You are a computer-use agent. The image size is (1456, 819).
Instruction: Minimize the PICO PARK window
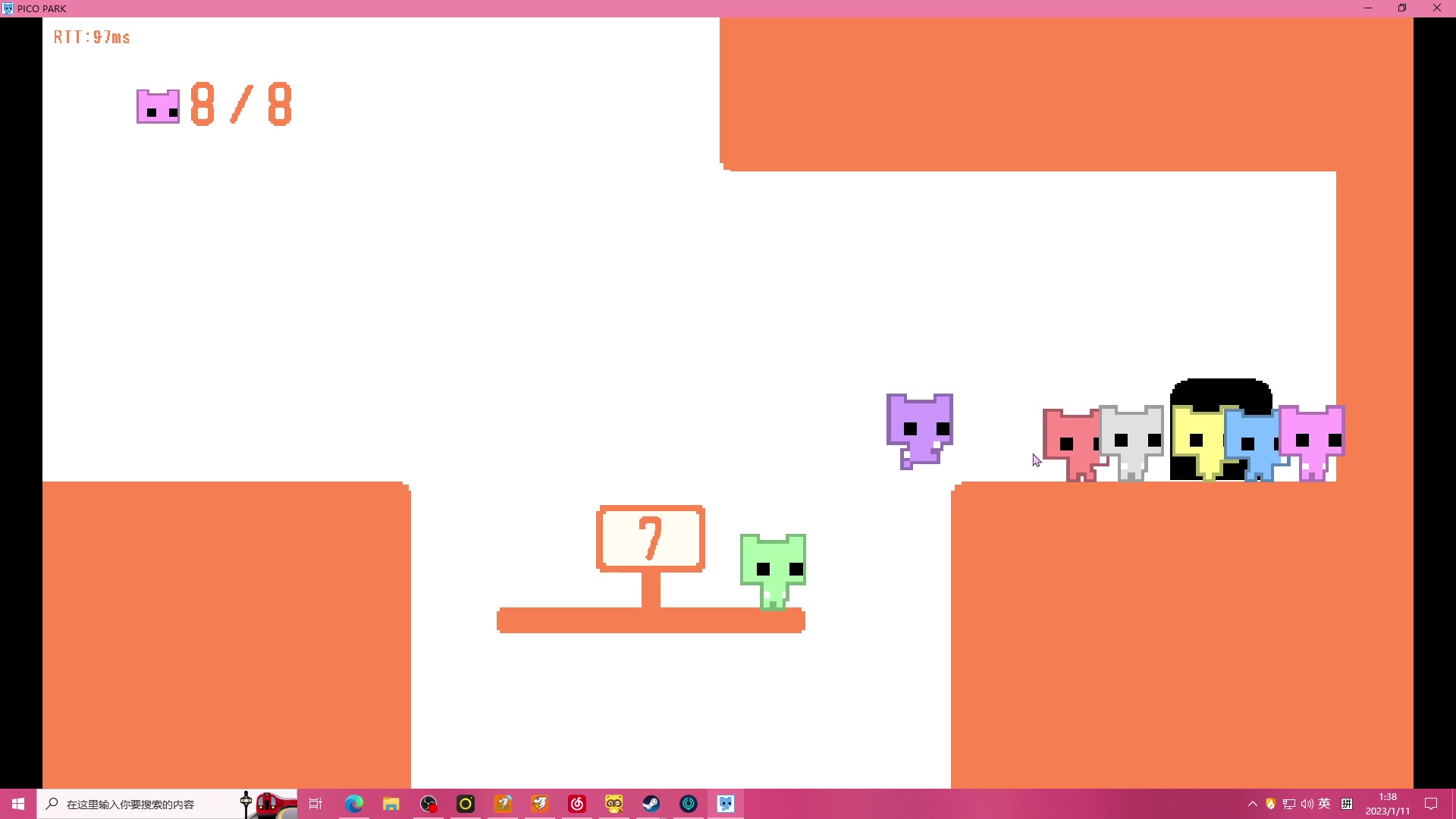coord(1368,8)
